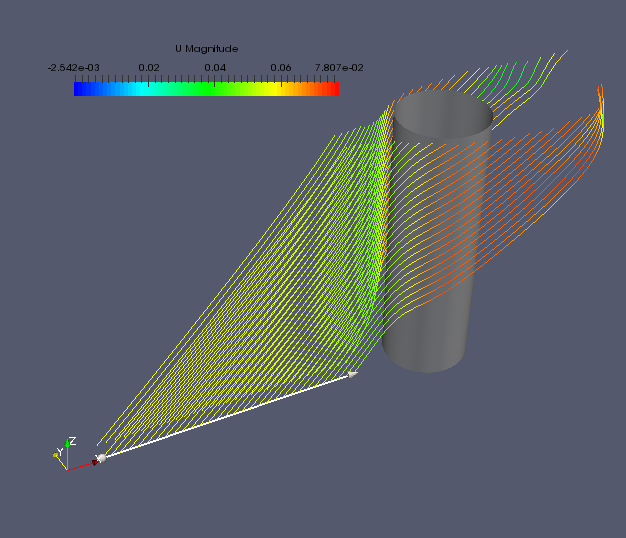Select the white seed line midpoint
Image resolution: width=626 pixels, height=538 pixels.
(x=227, y=416)
